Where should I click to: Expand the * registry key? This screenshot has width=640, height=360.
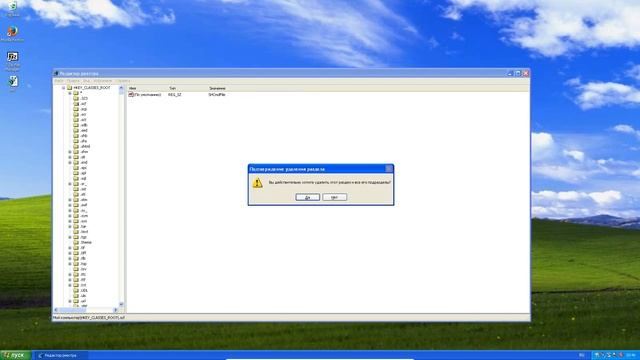coord(70,93)
